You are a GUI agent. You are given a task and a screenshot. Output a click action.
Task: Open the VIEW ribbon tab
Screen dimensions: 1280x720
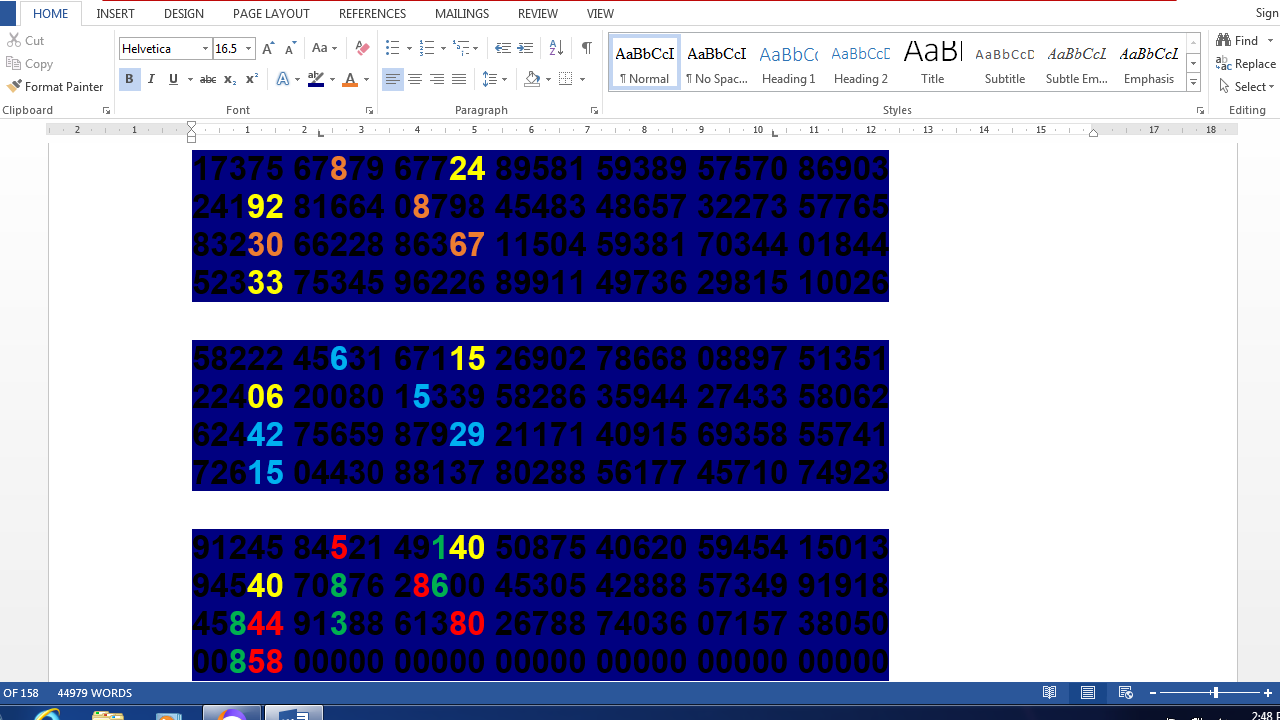(600, 14)
